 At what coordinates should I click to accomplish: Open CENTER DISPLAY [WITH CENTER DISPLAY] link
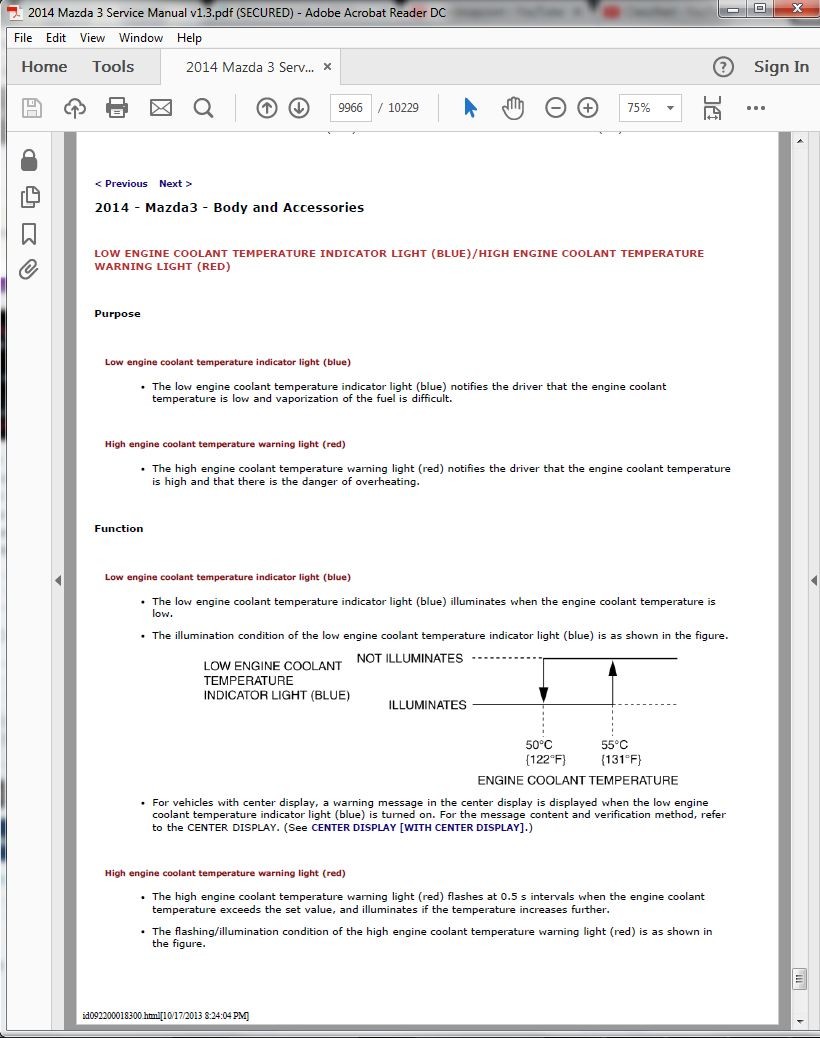pos(418,827)
